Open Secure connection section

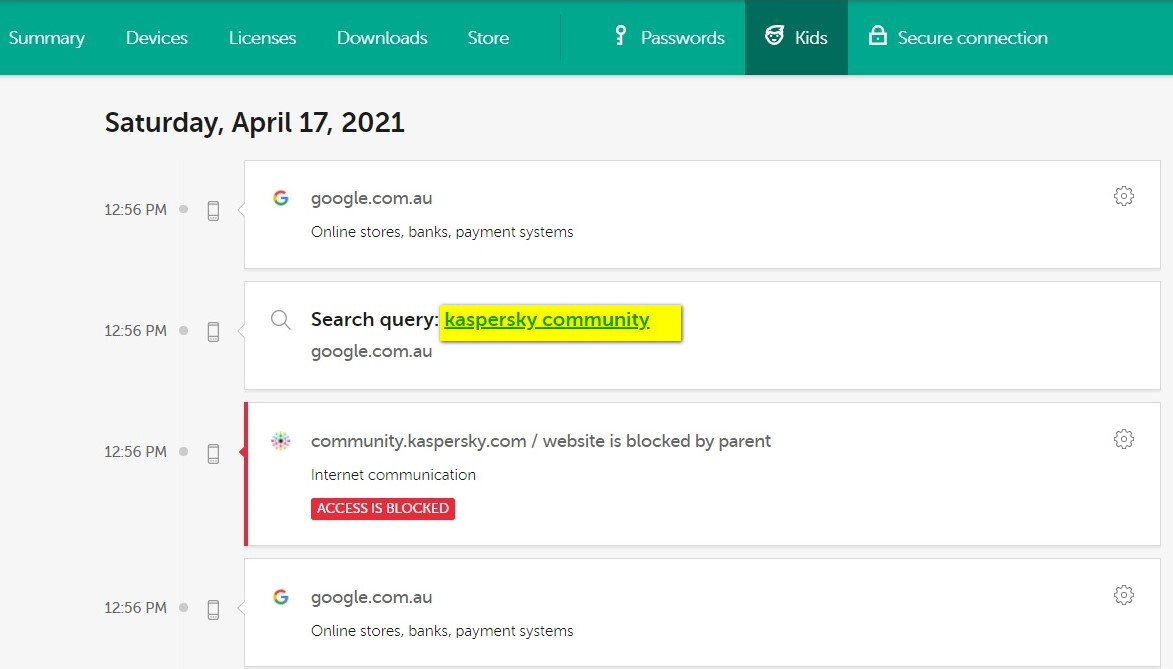[958, 38]
